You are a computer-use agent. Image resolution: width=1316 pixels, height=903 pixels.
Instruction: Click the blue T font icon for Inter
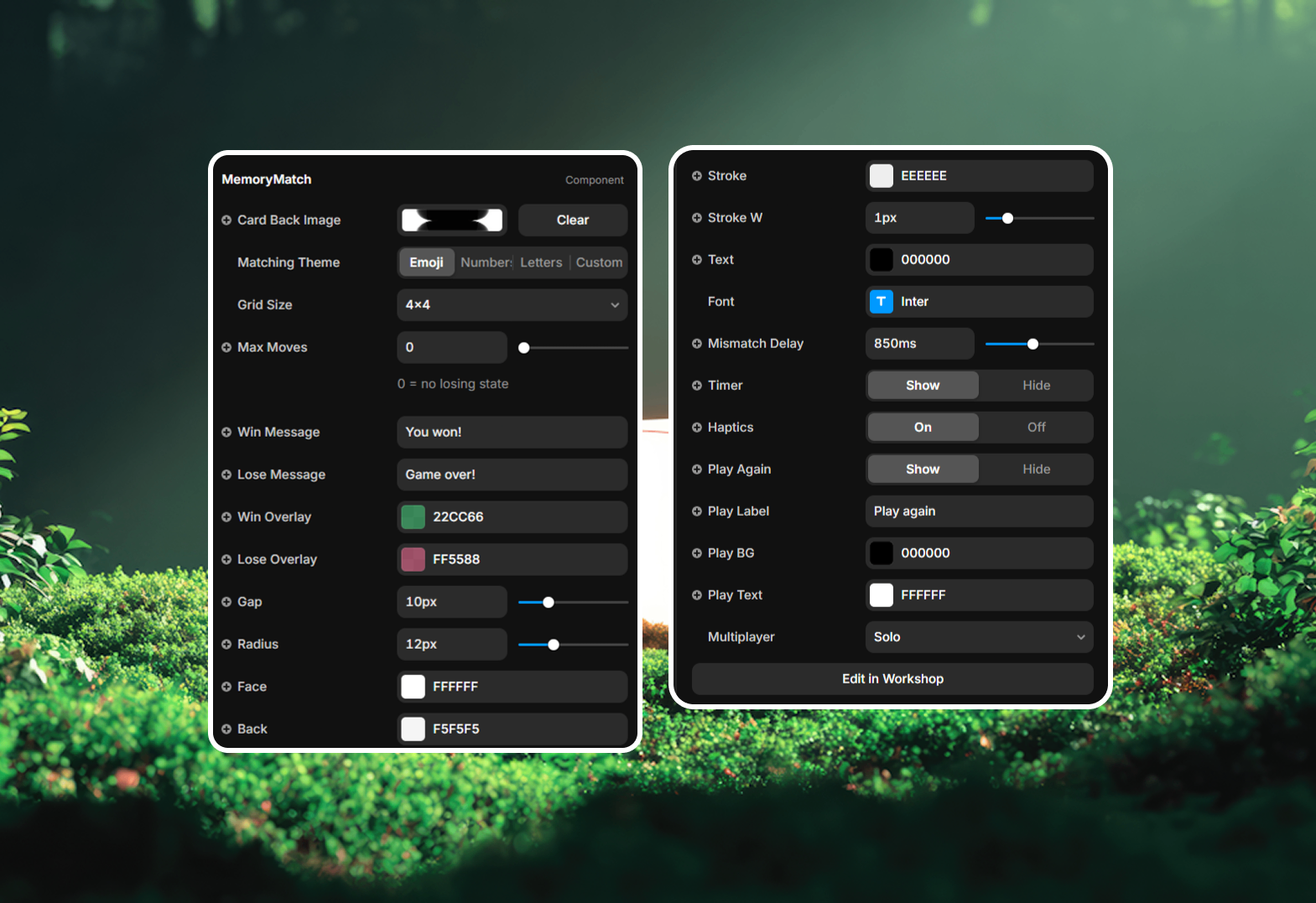point(881,302)
